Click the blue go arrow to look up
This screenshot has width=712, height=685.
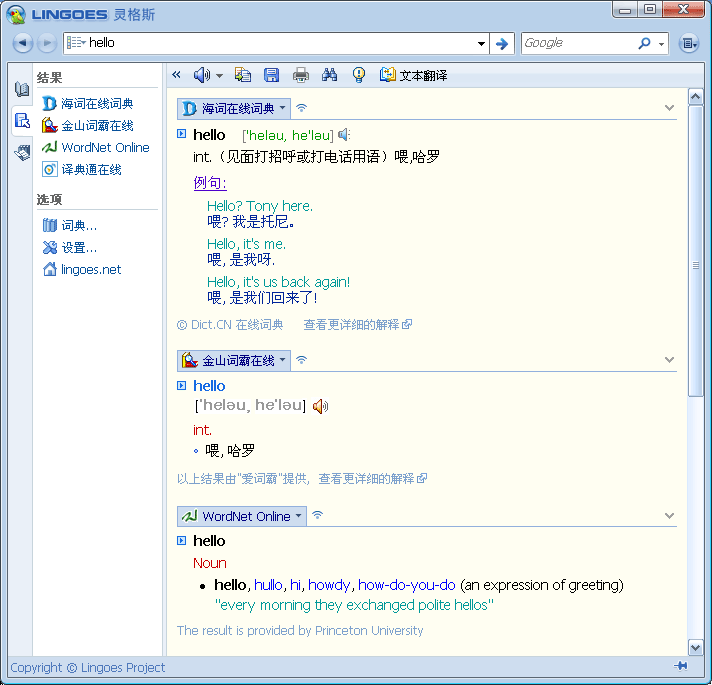502,44
